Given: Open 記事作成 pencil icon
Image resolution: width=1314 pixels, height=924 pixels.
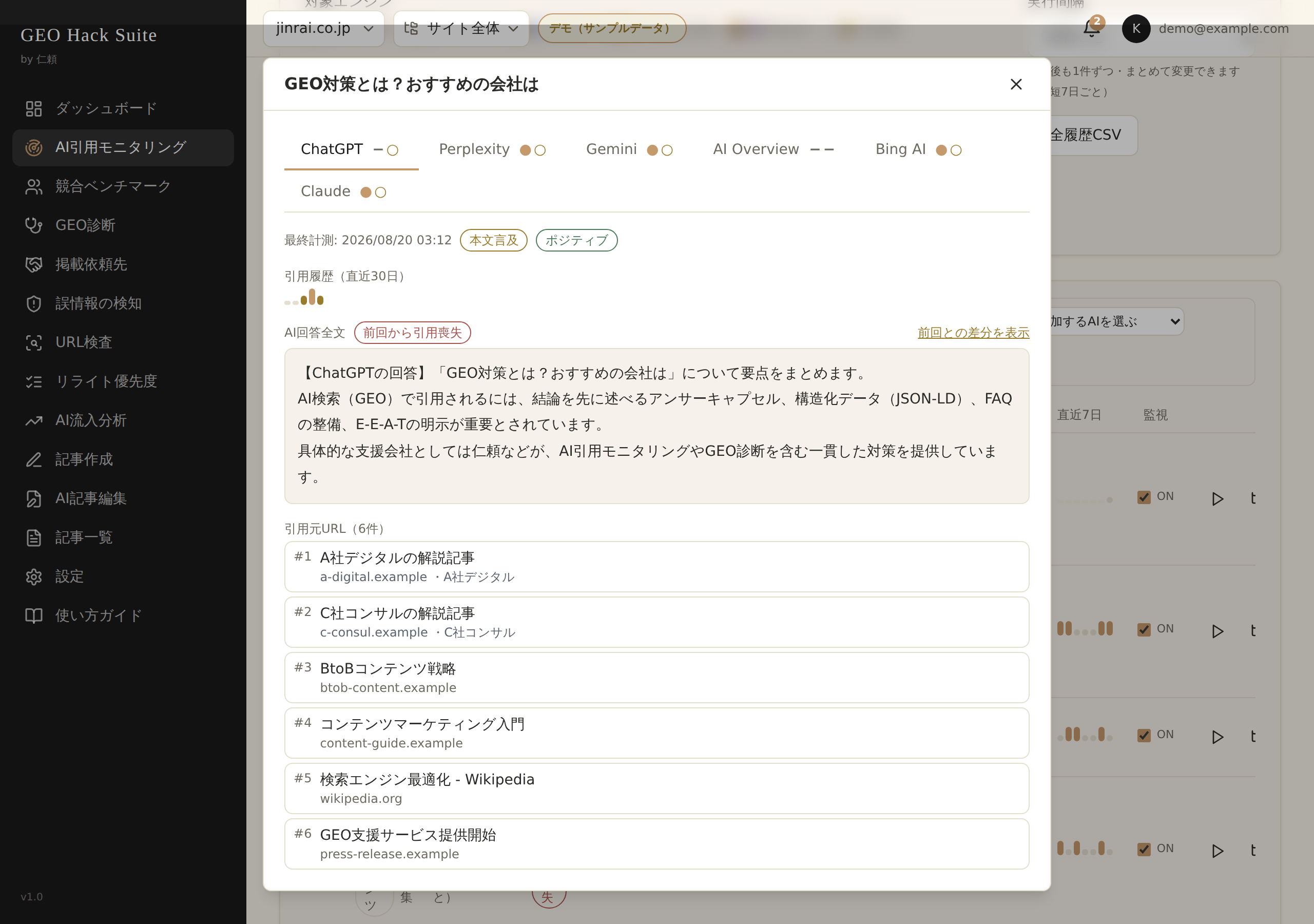Looking at the screenshot, I should point(34,460).
